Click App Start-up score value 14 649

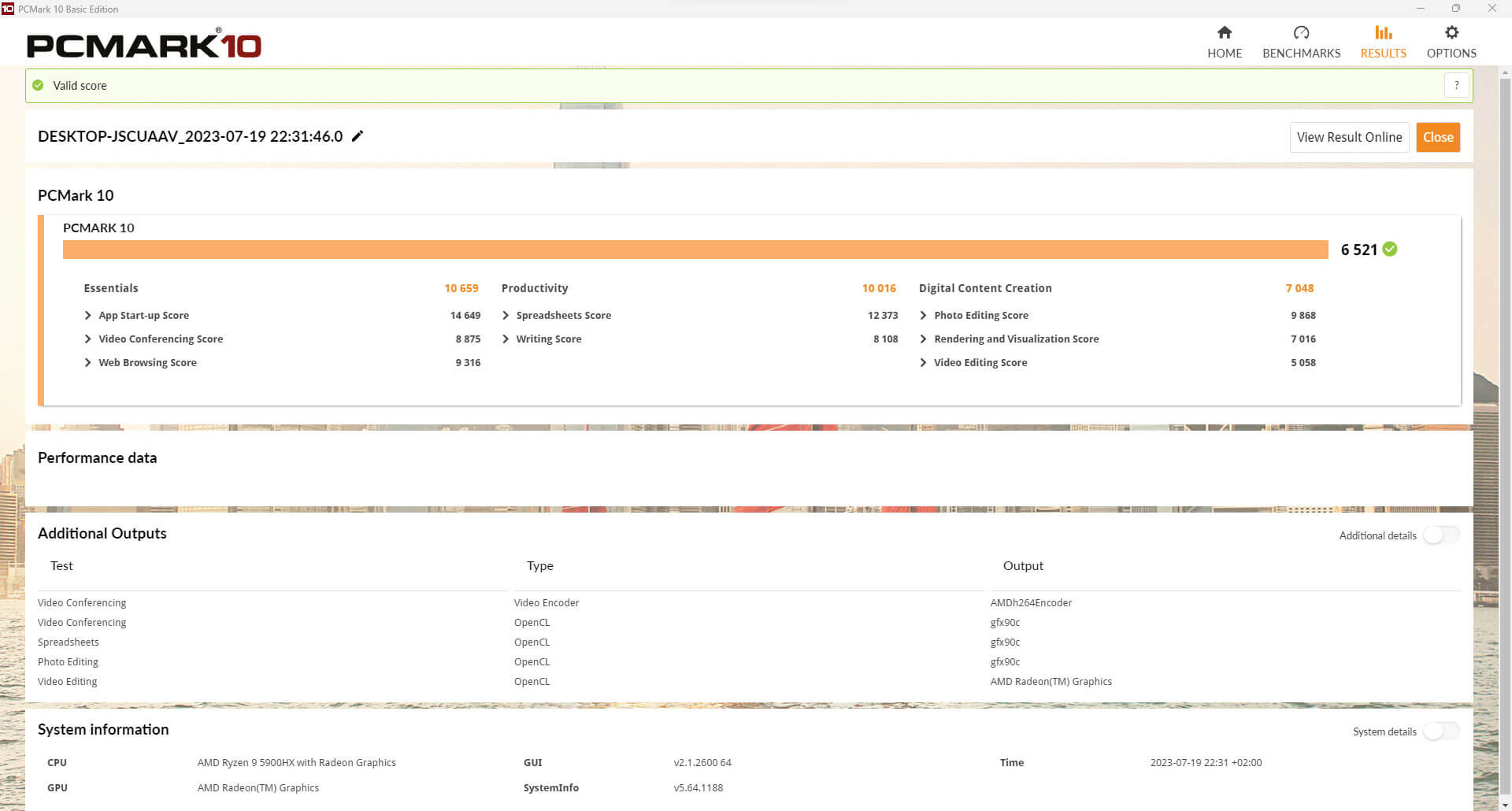tap(465, 315)
